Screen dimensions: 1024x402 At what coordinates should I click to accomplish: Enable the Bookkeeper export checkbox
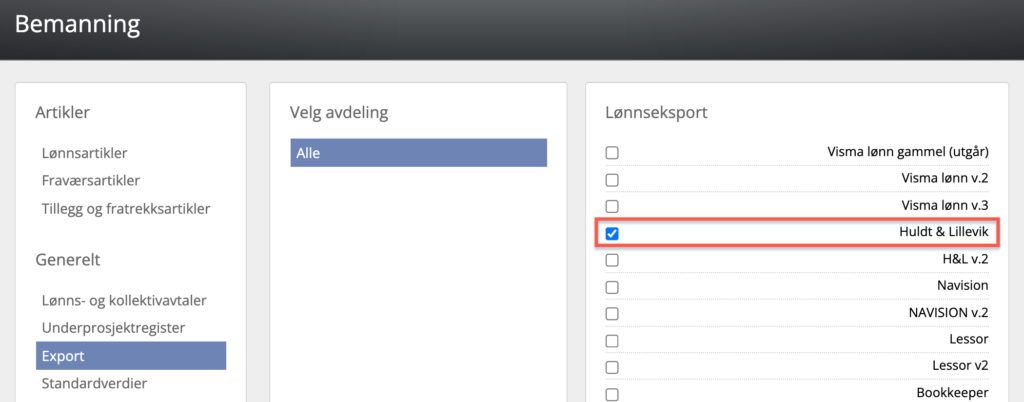[x=612, y=393]
